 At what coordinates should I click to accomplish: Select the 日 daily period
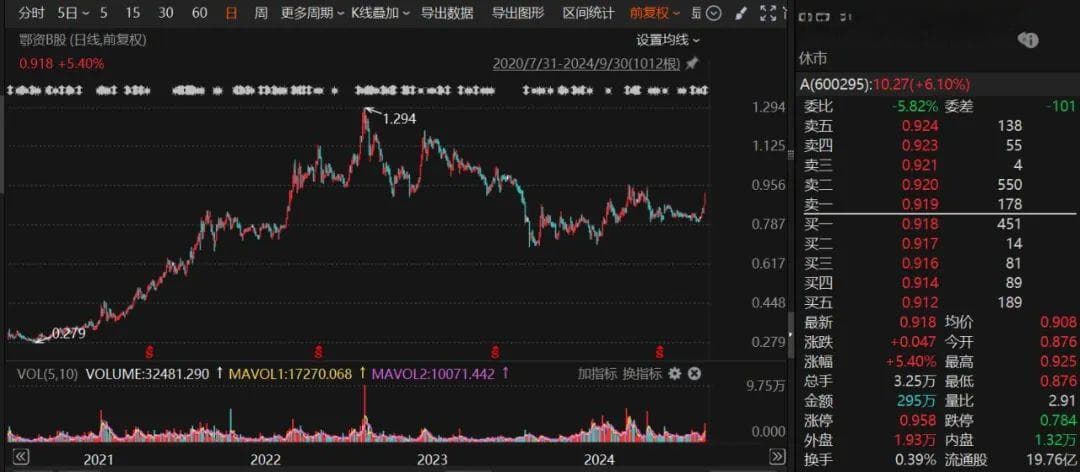click(x=231, y=12)
